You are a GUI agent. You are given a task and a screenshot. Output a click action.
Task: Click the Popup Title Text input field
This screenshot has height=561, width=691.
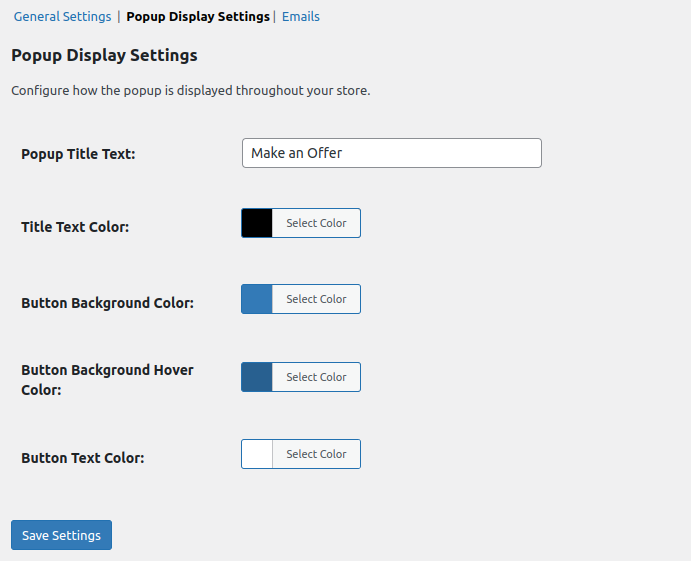click(391, 153)
